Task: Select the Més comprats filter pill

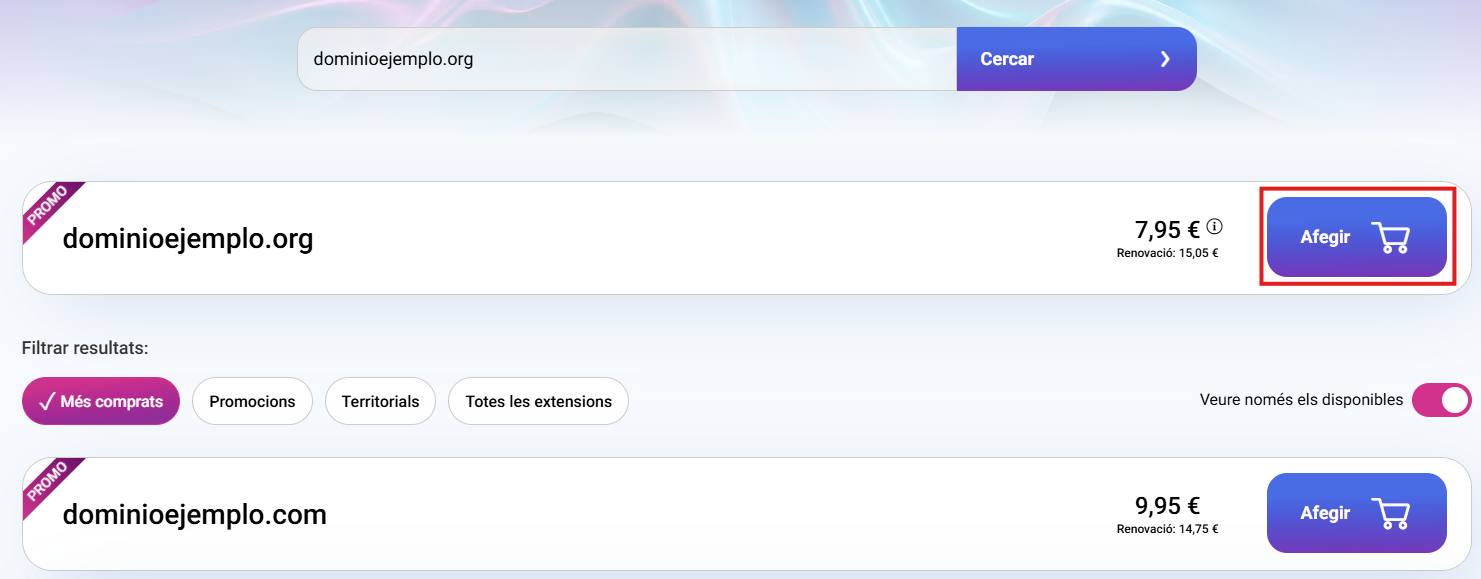Action: click(x=101, y=401)
